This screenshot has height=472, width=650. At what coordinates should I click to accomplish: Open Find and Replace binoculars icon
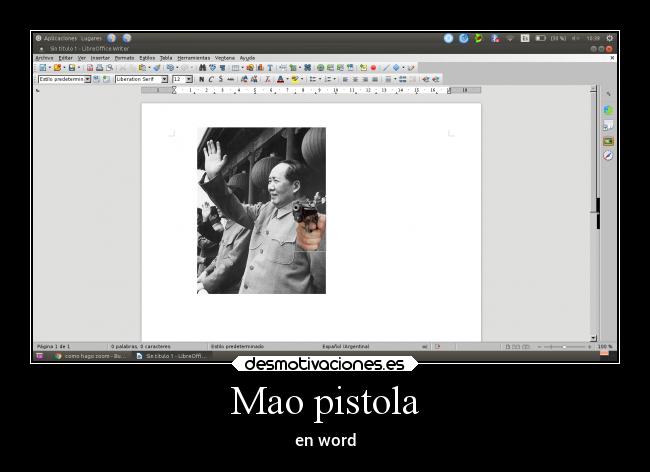point(202,68)
